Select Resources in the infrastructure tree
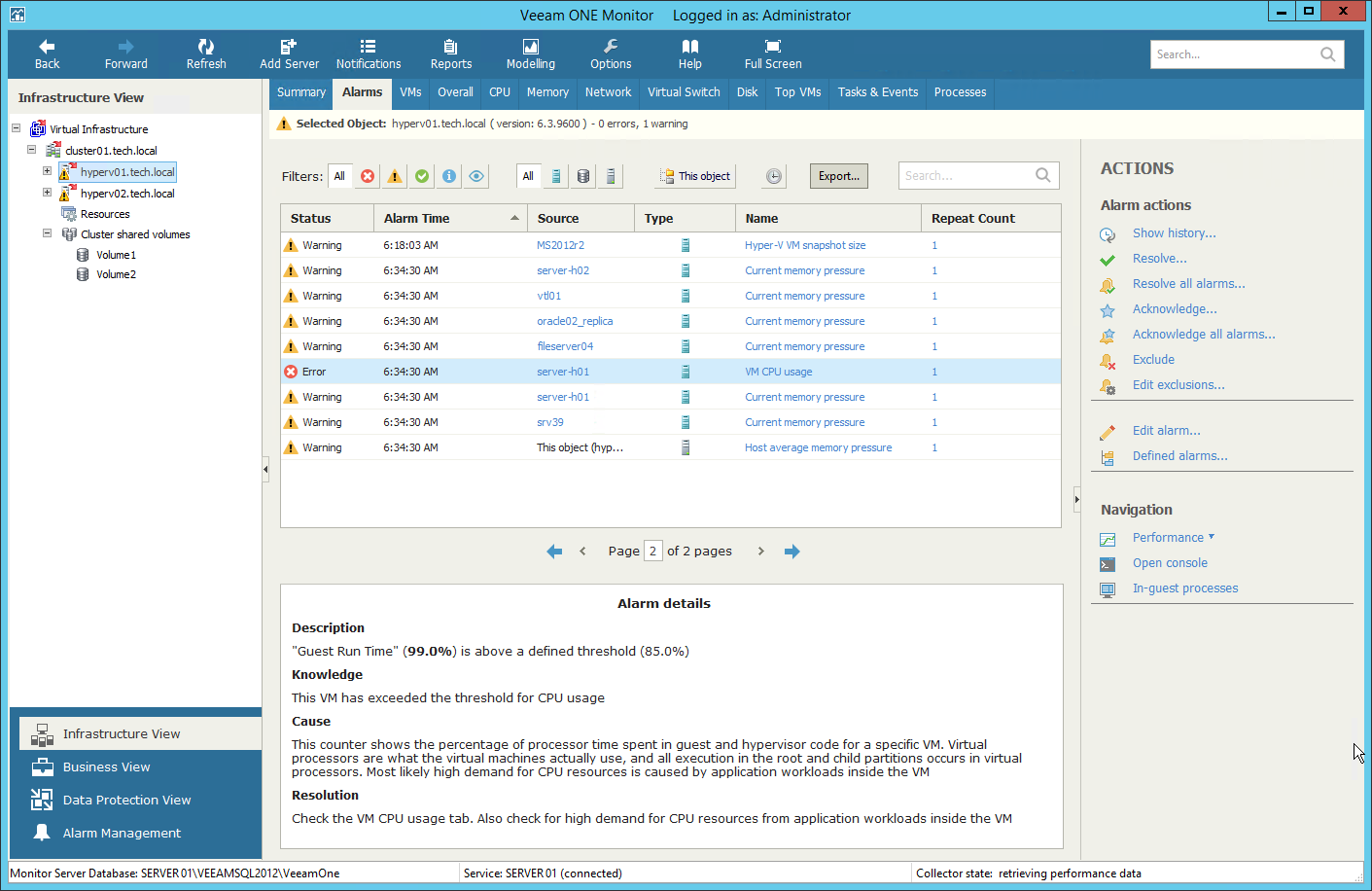The height and width of the screenshot is (891, 1372). tap(105, 214)
